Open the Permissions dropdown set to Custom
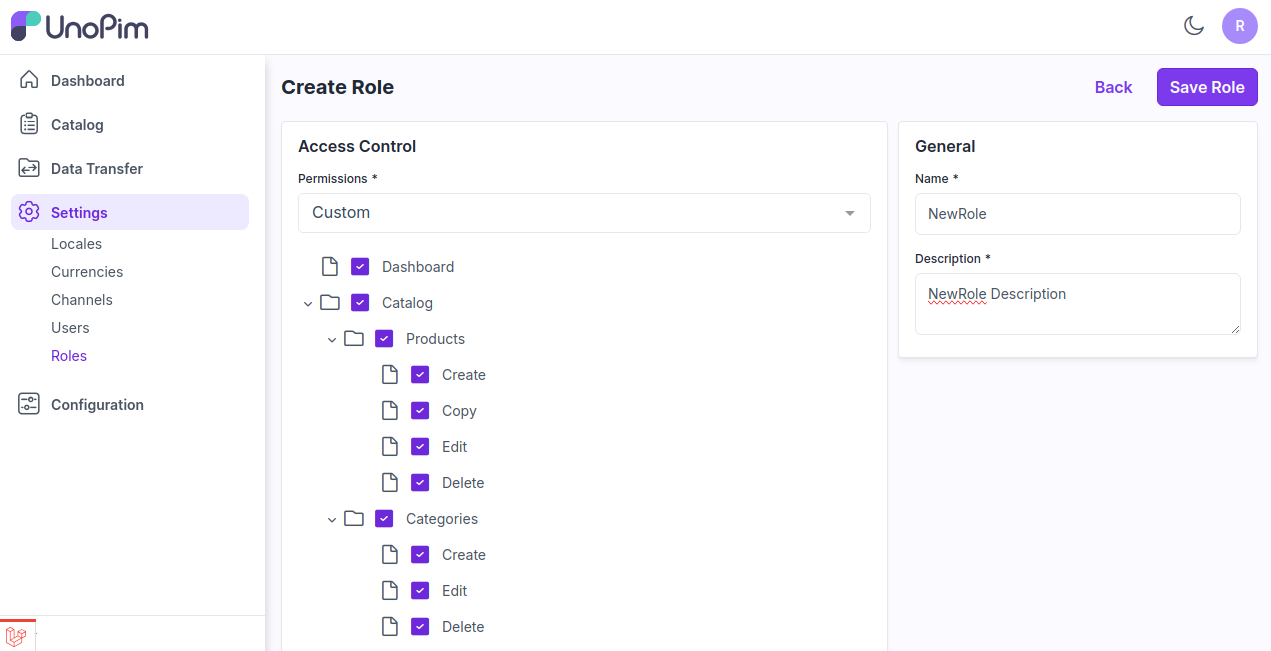Screen dimensions: 1271x651 [584, 213]
